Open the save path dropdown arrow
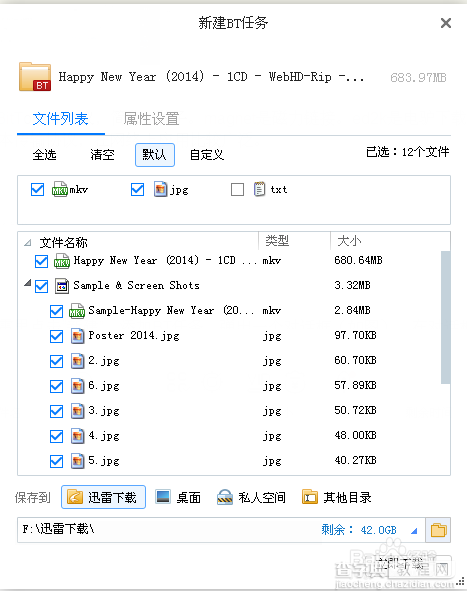Image resolution: width=467 pixels, height=591 pixels. tap(414, 531)
